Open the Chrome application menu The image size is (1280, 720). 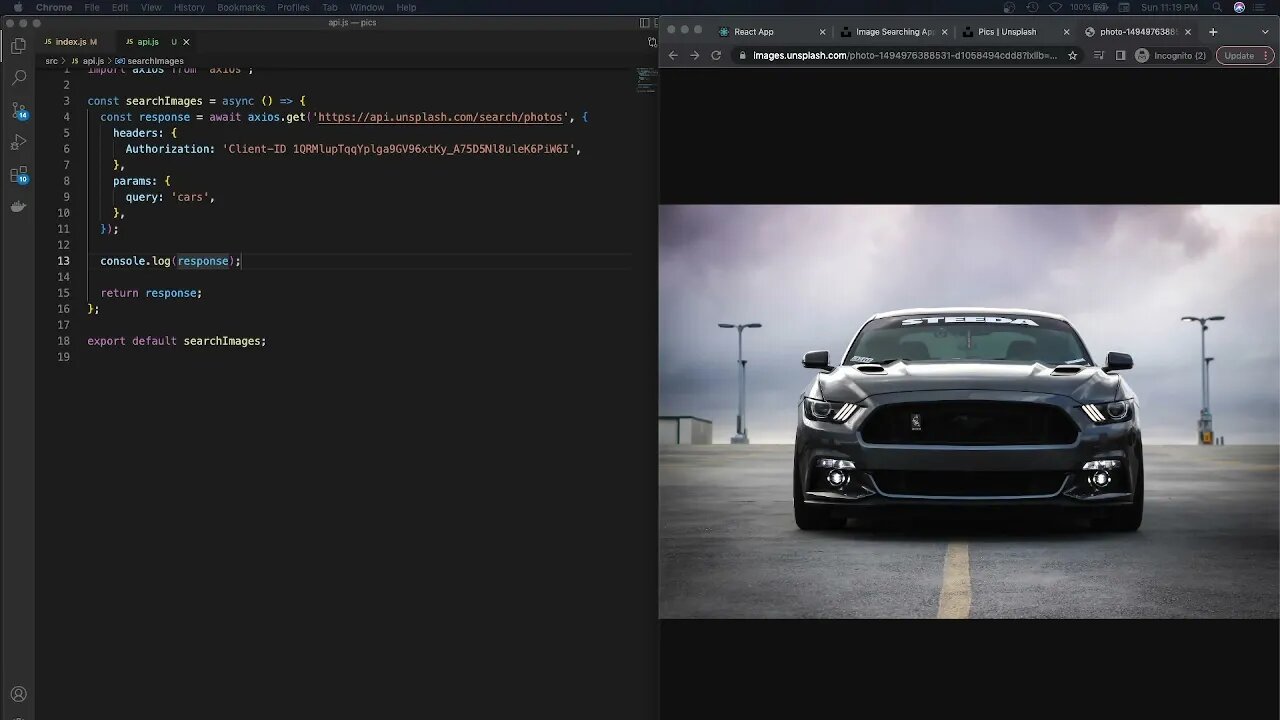tap(54, 7)
